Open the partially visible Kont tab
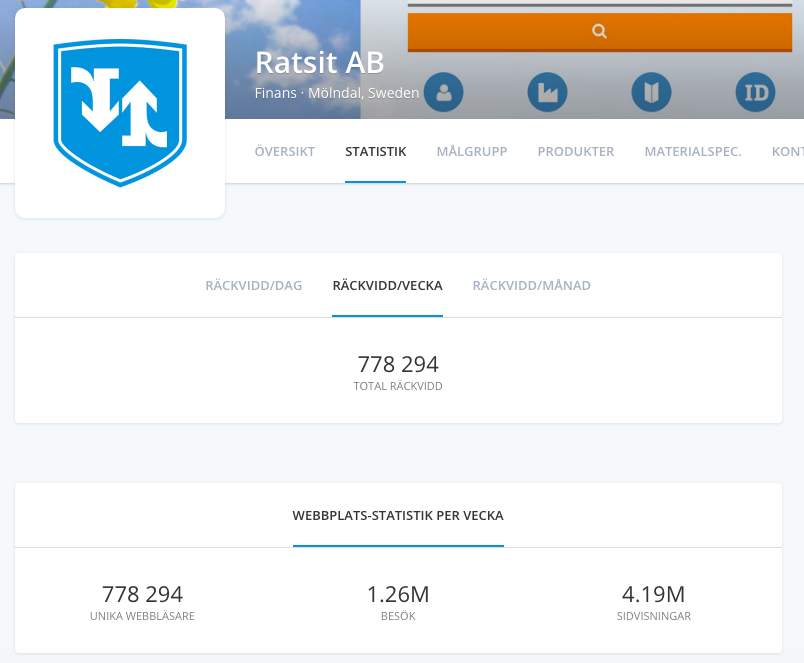 click(x=788, y=152)
